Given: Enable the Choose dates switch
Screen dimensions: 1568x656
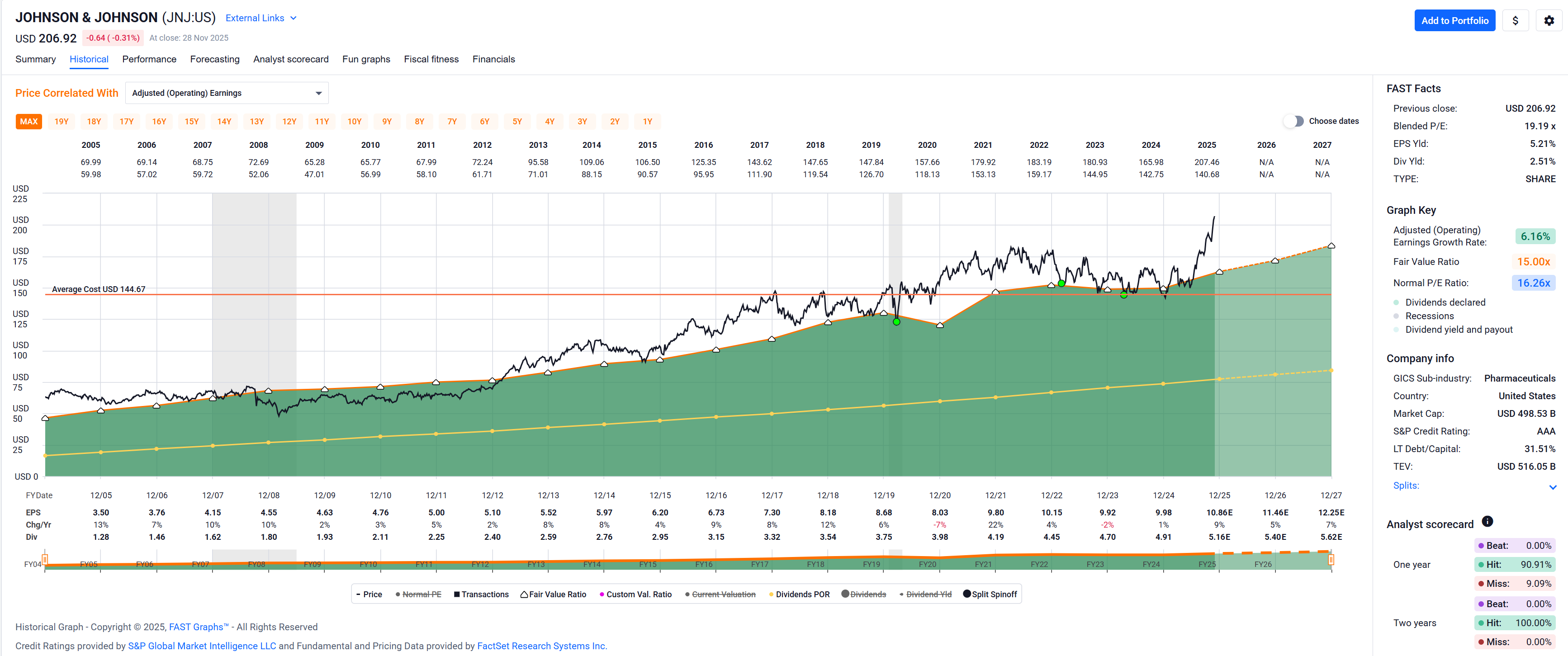Looking at the screenshot, I should tap(1293, 121).
